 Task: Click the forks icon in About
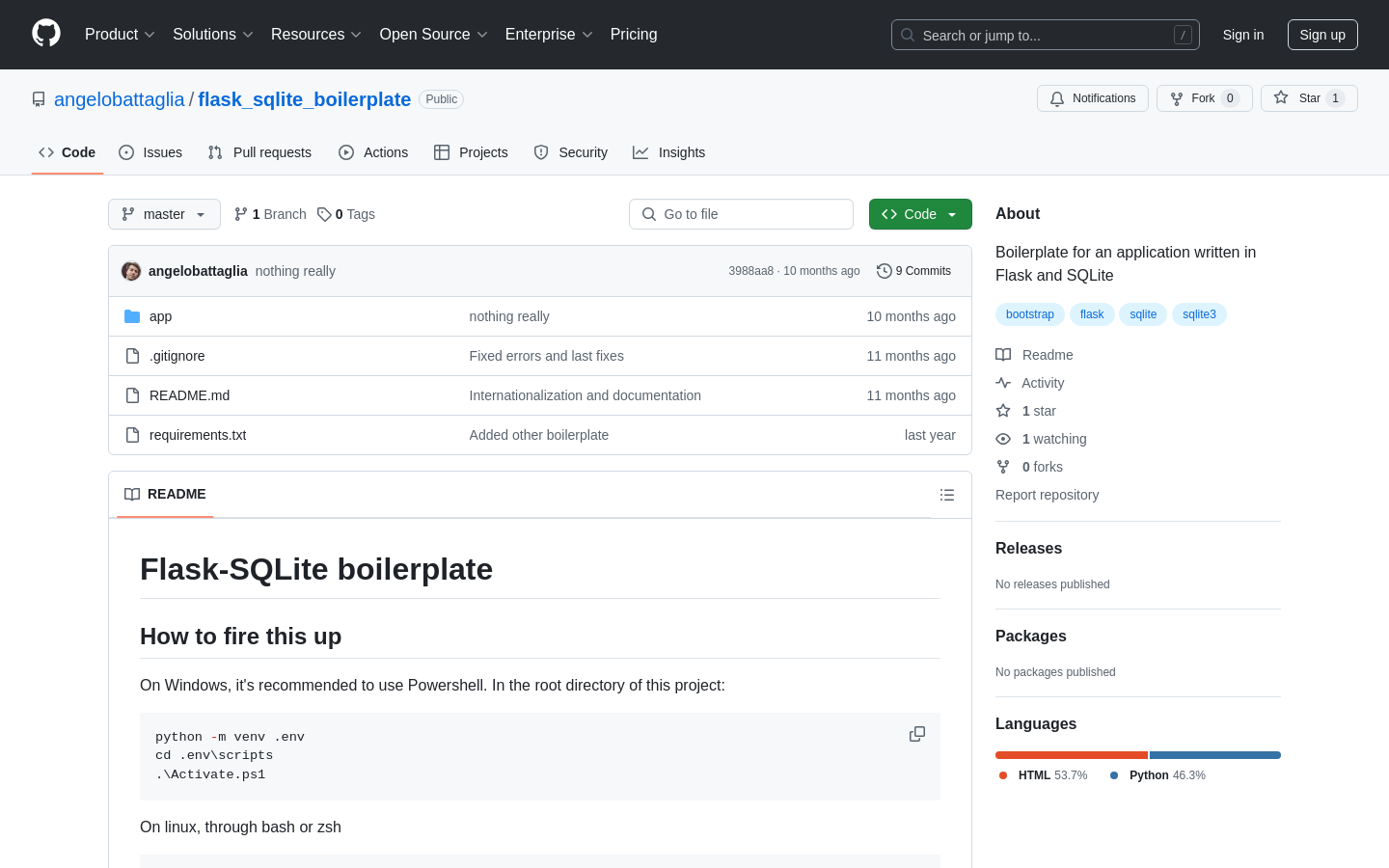coord(1003,467)
